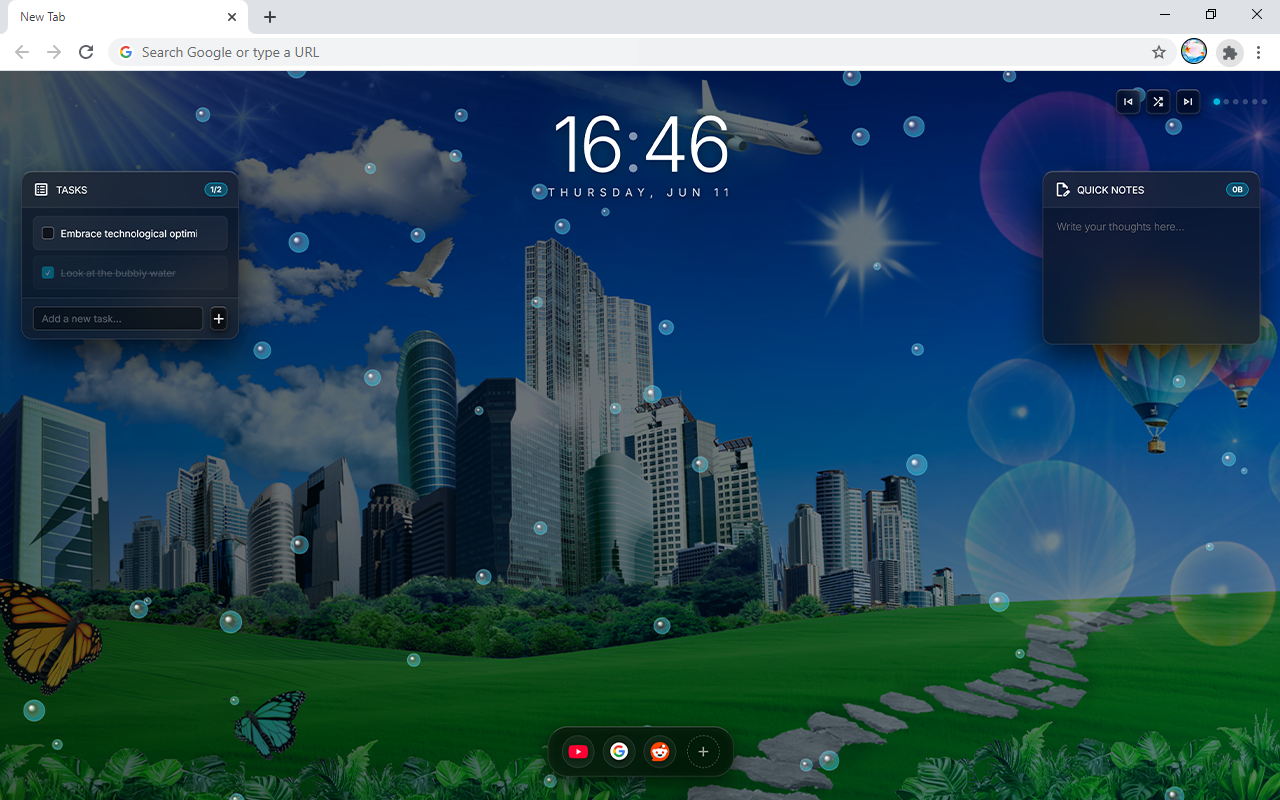Open the Reddit shortcut
This screenshot has height=800, width=1280.
660,752
